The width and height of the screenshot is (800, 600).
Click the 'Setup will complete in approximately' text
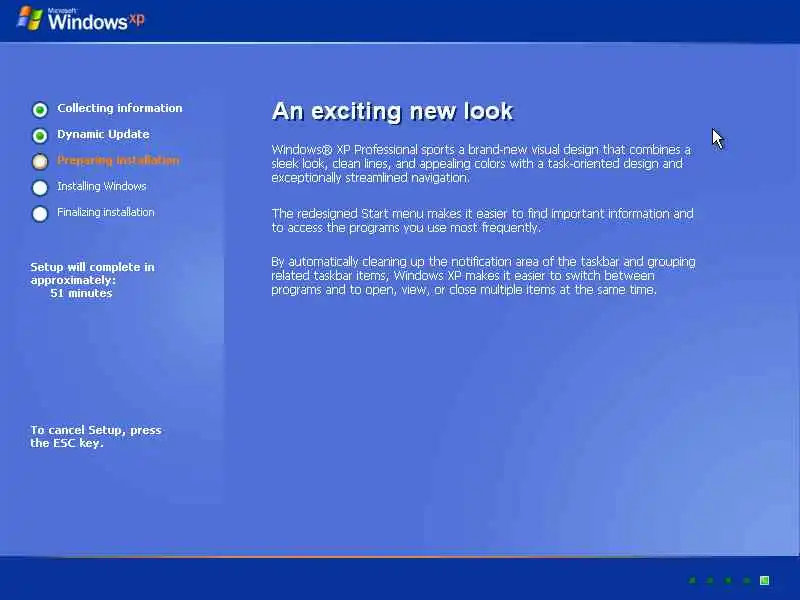click(x=92, y=273)
